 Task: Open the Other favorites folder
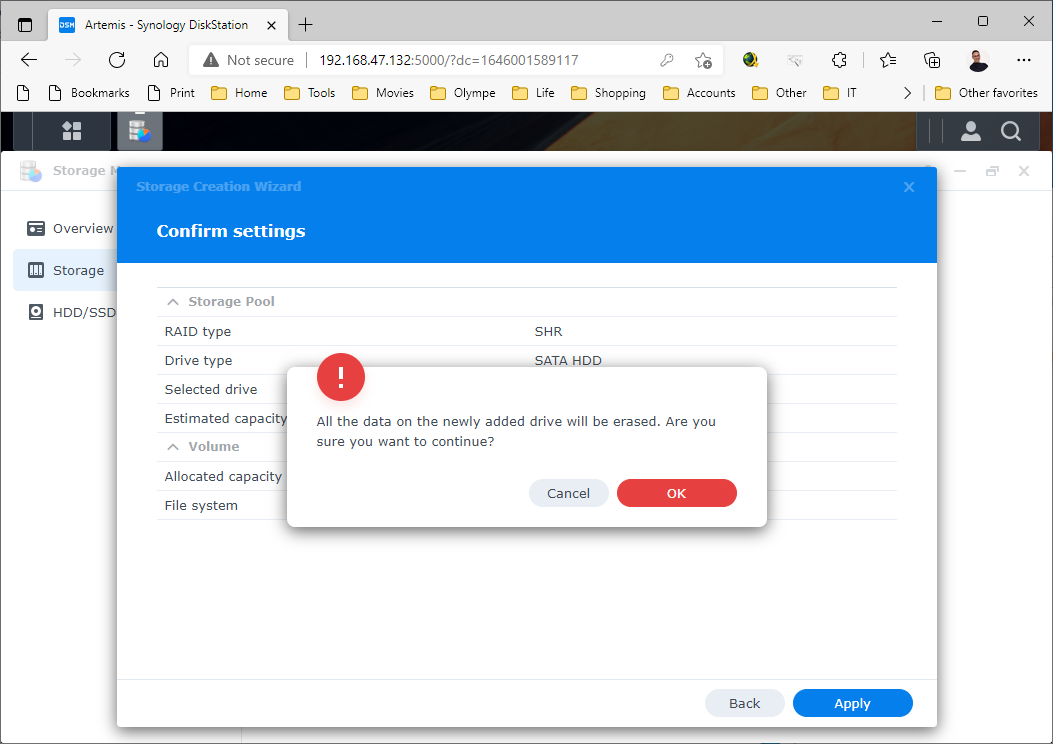(987, 93)
